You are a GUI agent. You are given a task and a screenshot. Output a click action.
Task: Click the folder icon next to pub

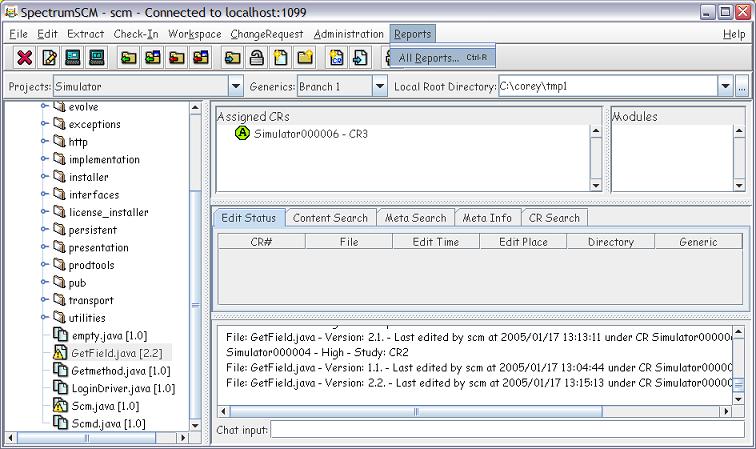point(59,282)
